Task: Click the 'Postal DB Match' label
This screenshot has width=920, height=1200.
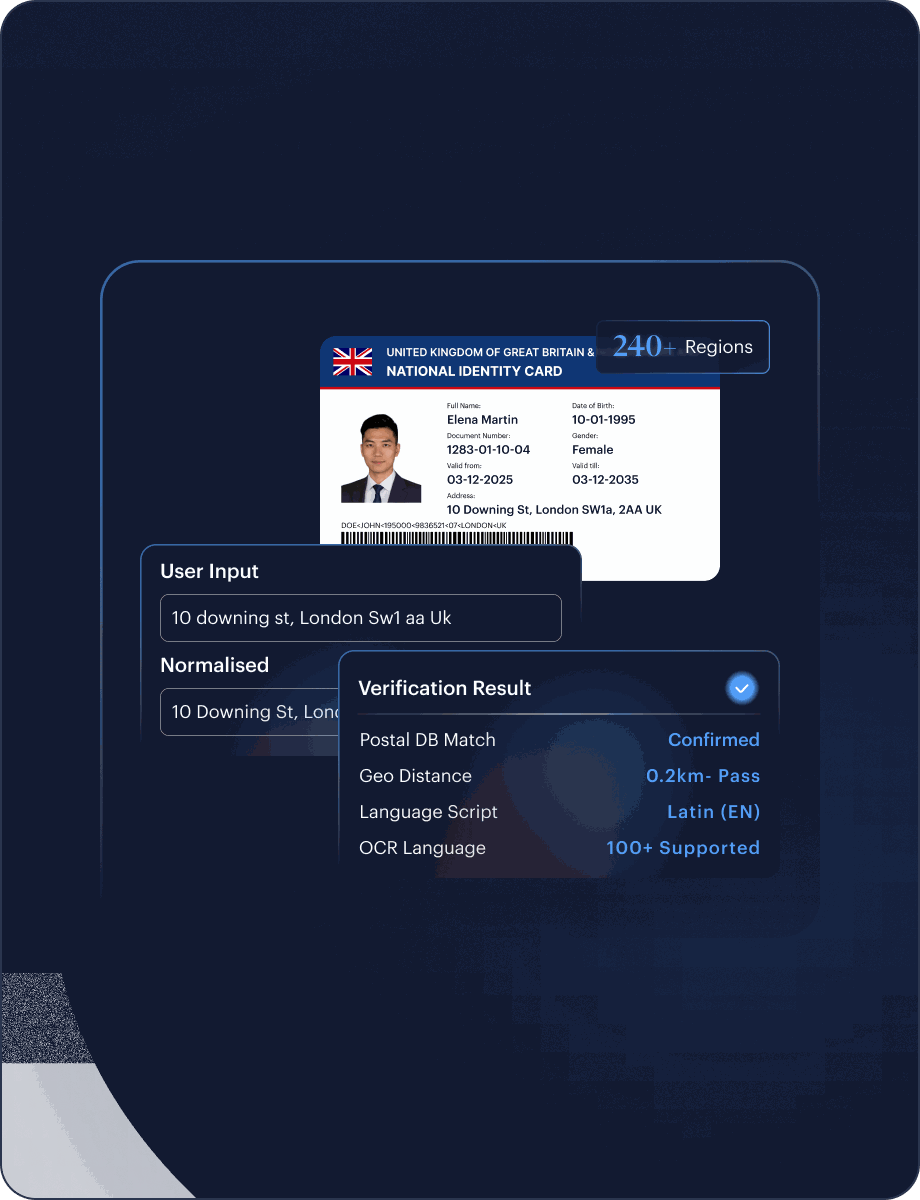Action: point(427,740)
